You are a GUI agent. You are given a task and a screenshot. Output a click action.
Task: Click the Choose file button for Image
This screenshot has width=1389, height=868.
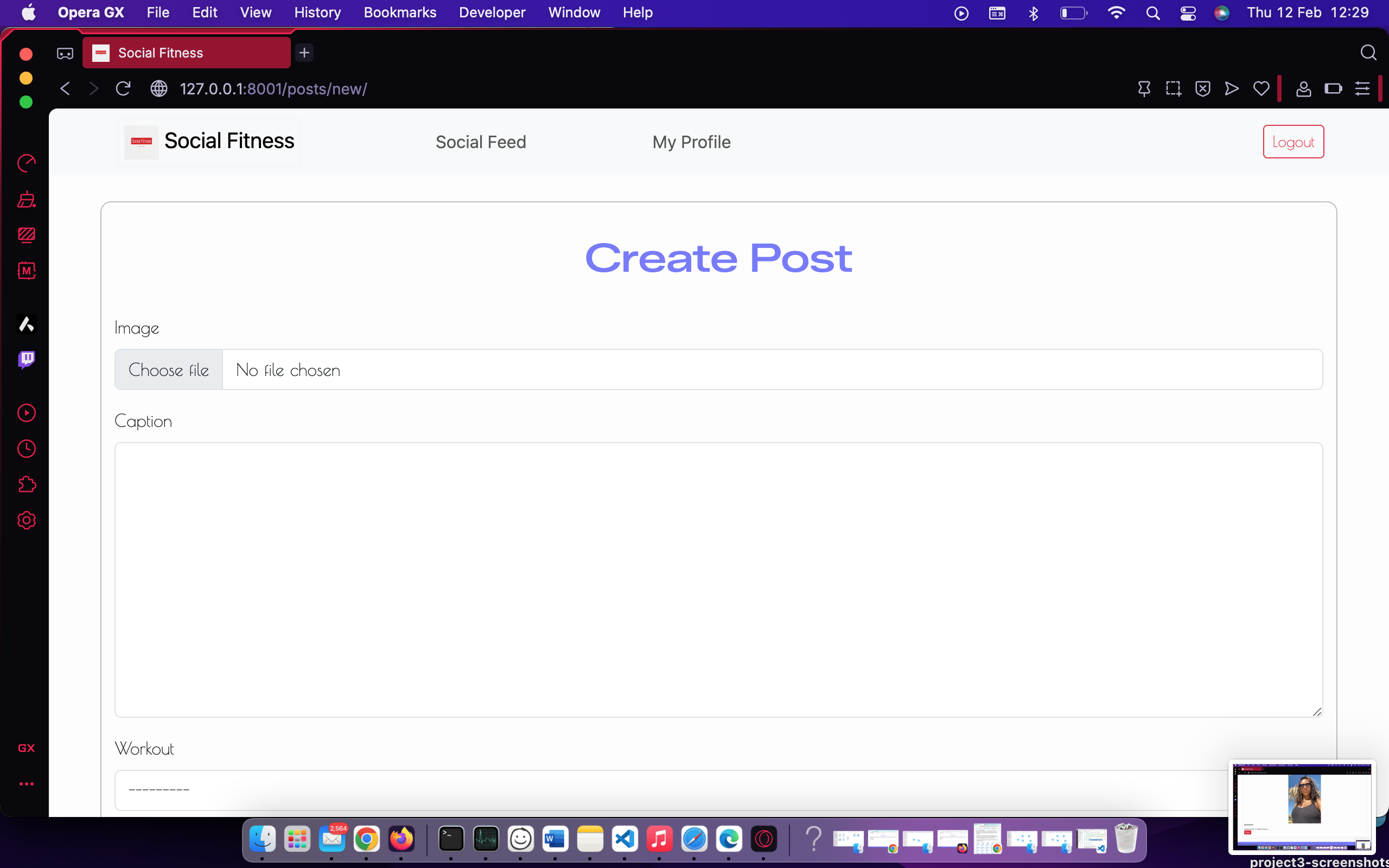(x=168, y=369)
